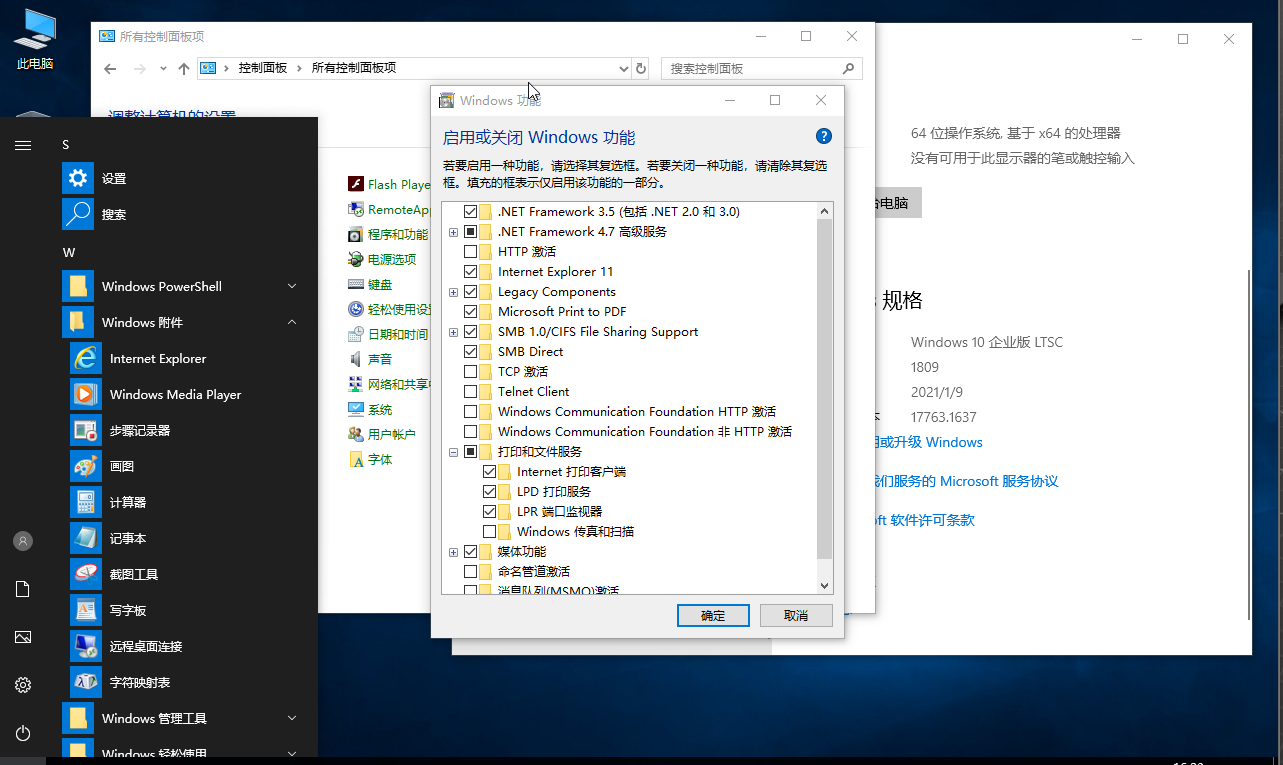Click help question mark in Windows 功能
This screenshot has height=765, width=1283.
coord(824,137)
